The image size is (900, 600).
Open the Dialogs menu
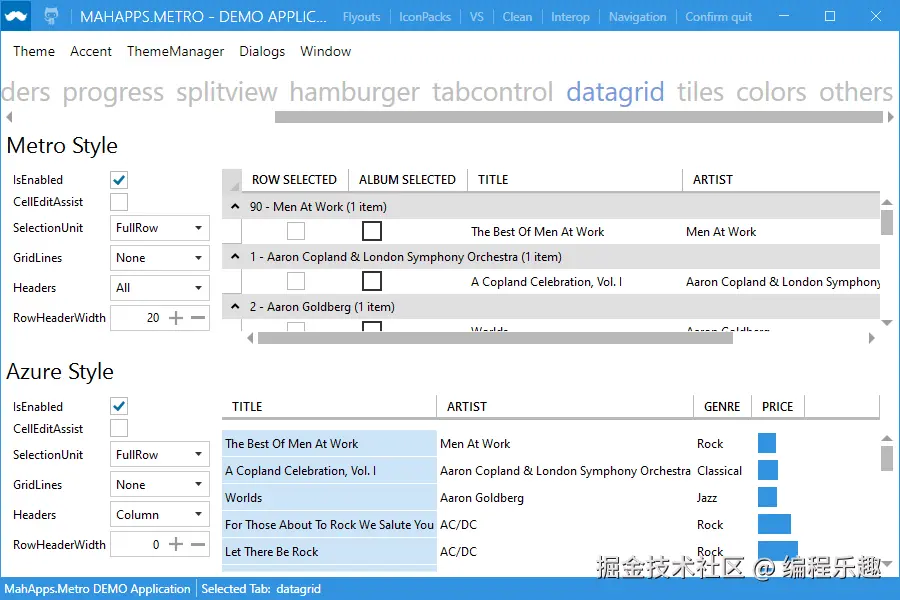[x=262, y=51]
